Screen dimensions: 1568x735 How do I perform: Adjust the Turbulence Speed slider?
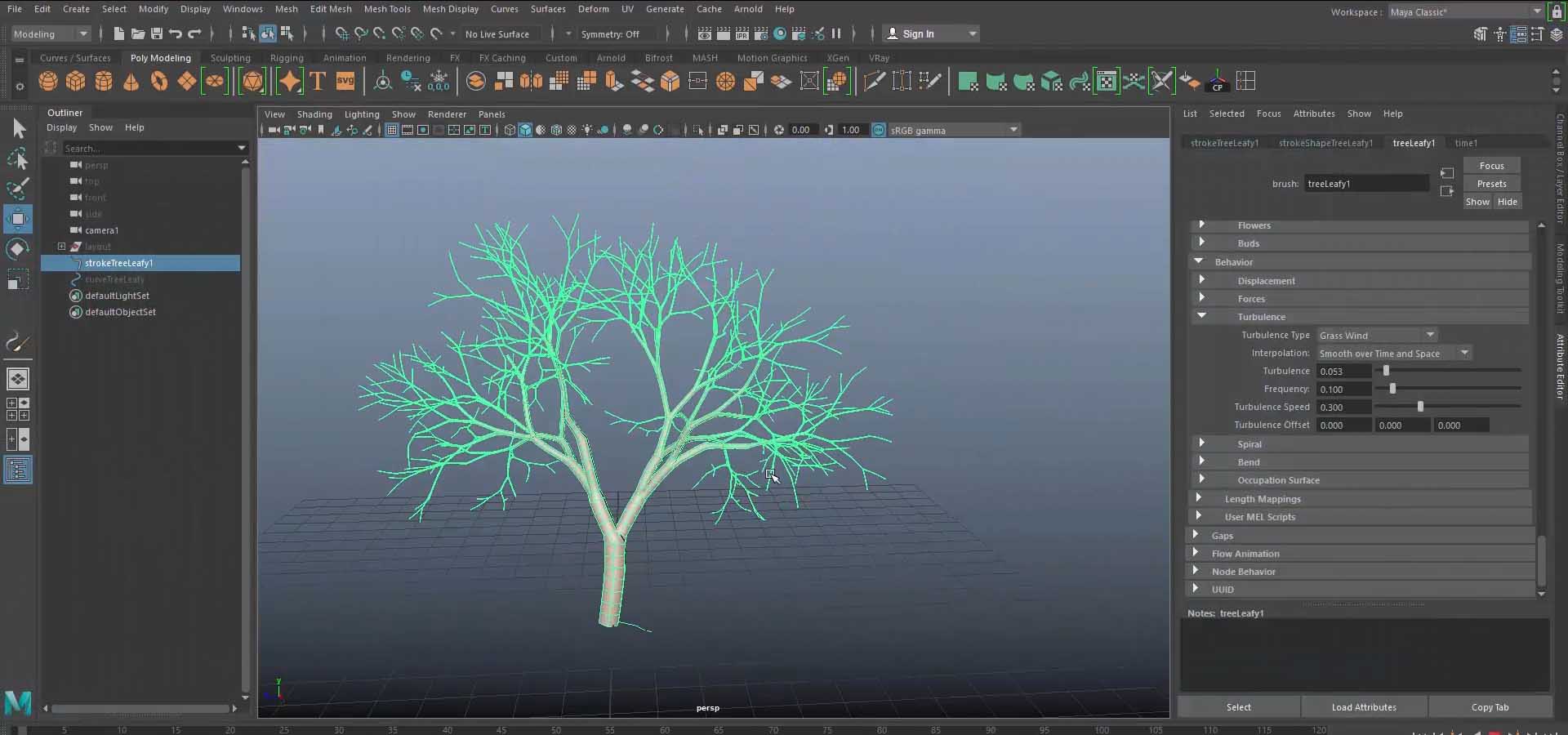[x=1420, y=407]
